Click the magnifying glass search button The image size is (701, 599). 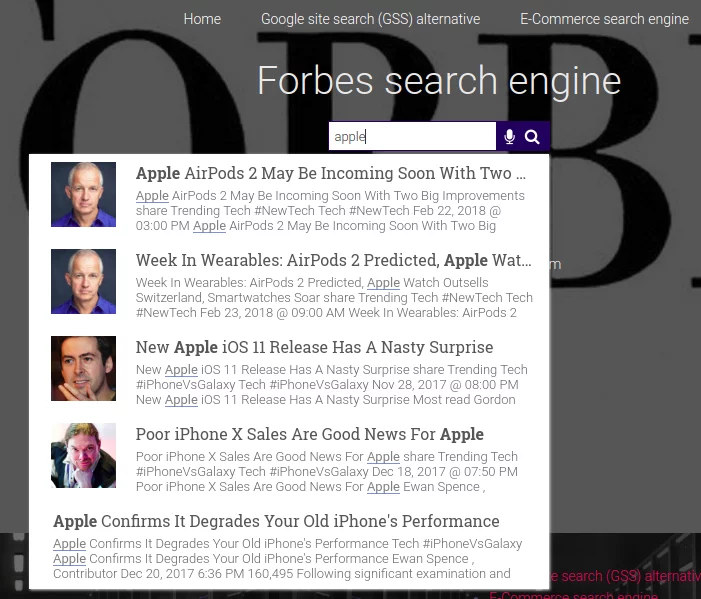pos(533,137)
